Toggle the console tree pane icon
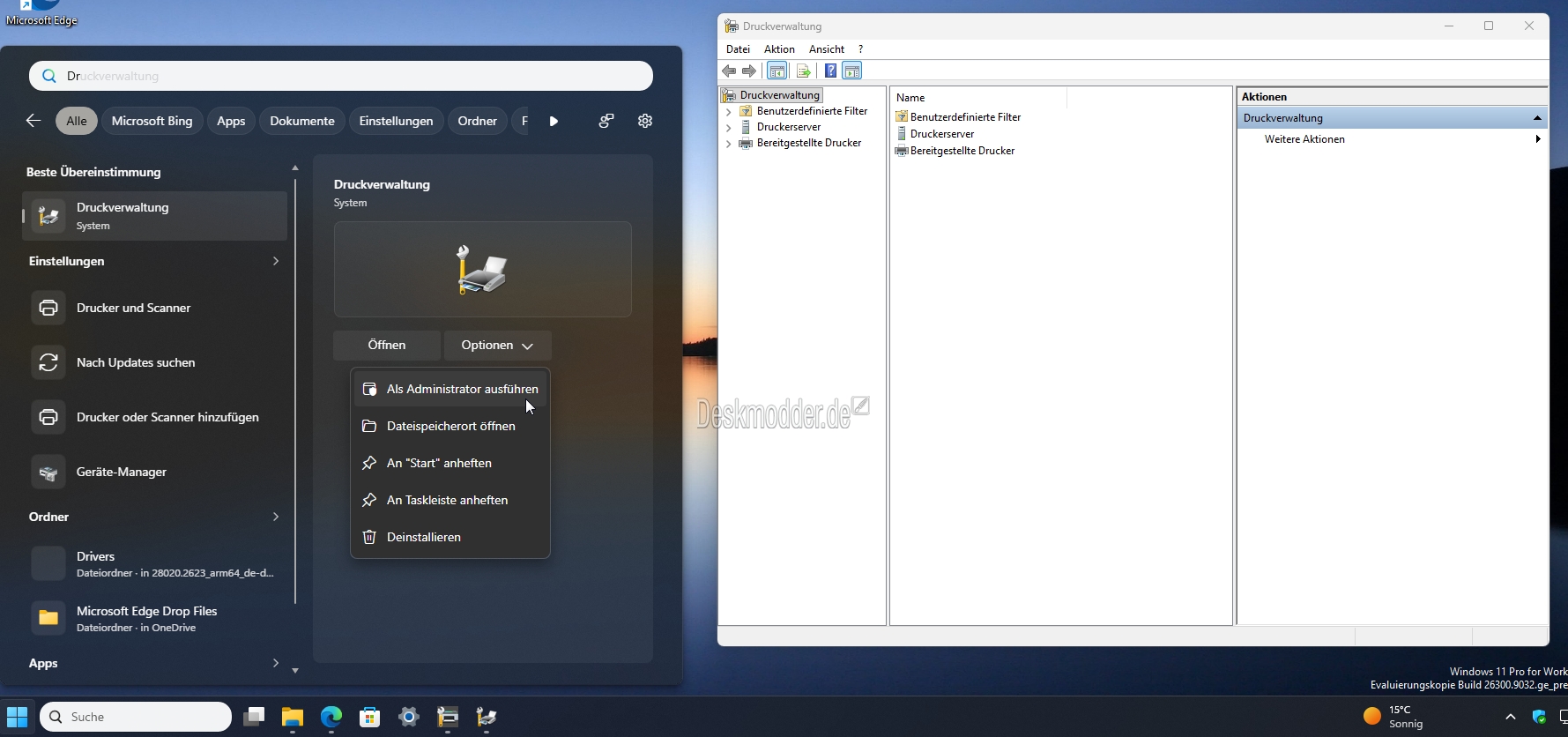Image resolution: width=1568 pixels, height=737 pixels. point(777,71)
